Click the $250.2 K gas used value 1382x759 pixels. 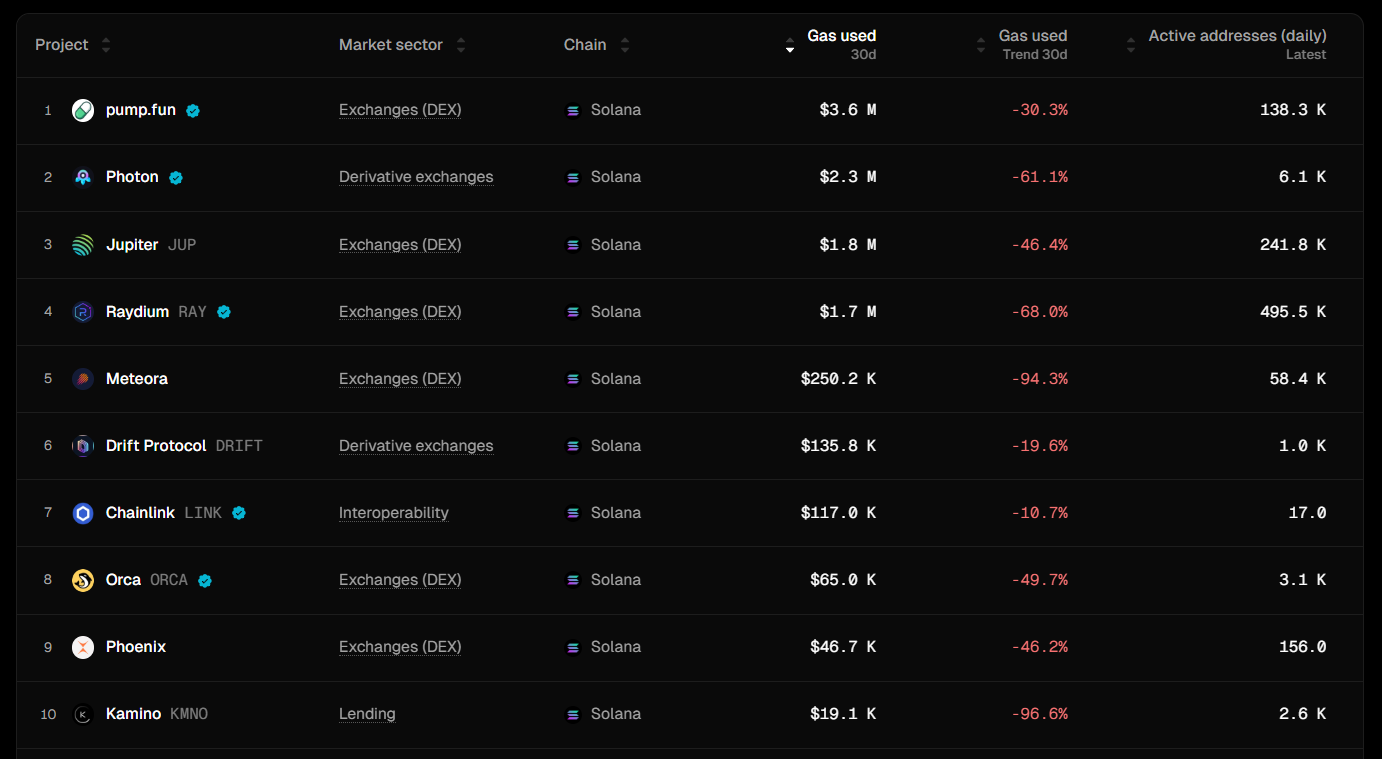(x=838, y=379)
